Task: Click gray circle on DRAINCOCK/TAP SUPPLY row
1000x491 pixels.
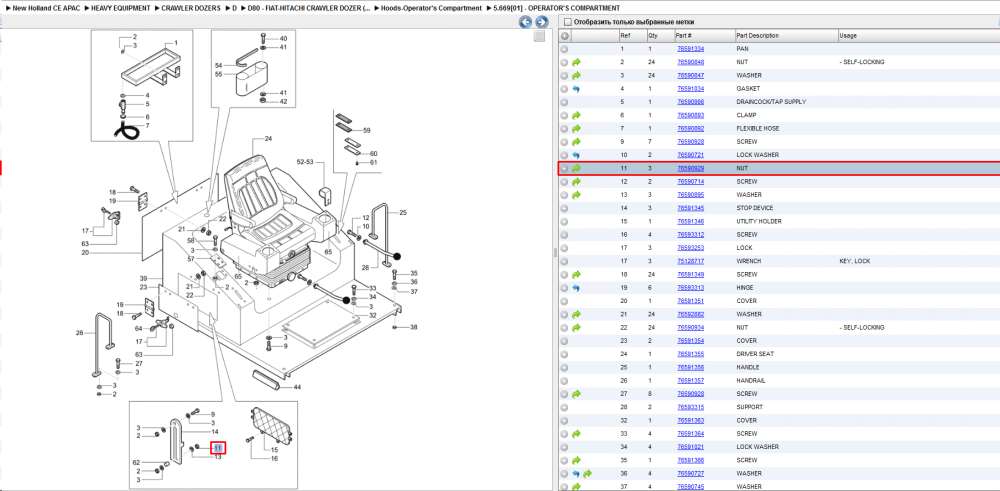Action: coord(564,102)
